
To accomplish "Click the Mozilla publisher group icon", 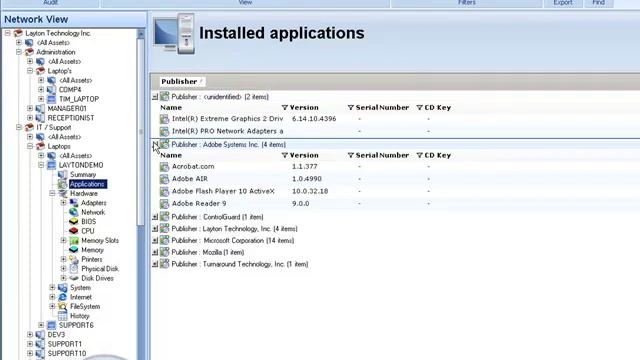I will [164, 252].
